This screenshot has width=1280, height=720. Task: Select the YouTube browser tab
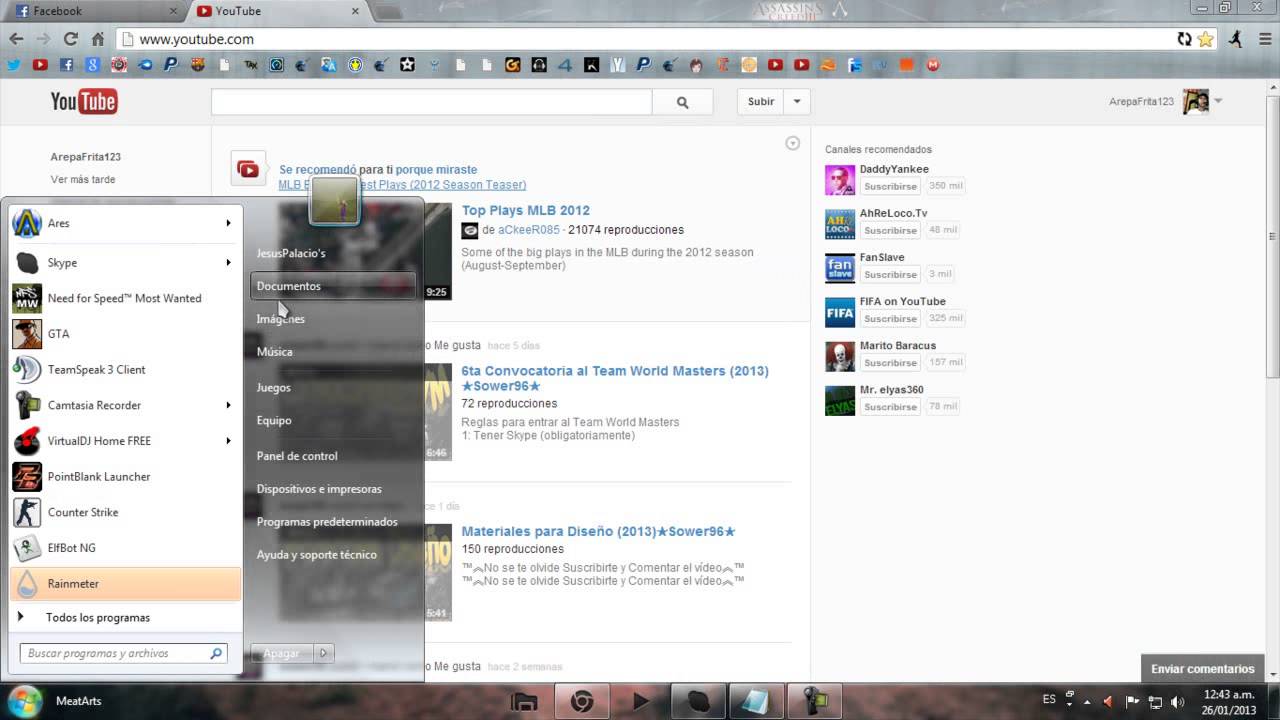(x=276, y=11)
